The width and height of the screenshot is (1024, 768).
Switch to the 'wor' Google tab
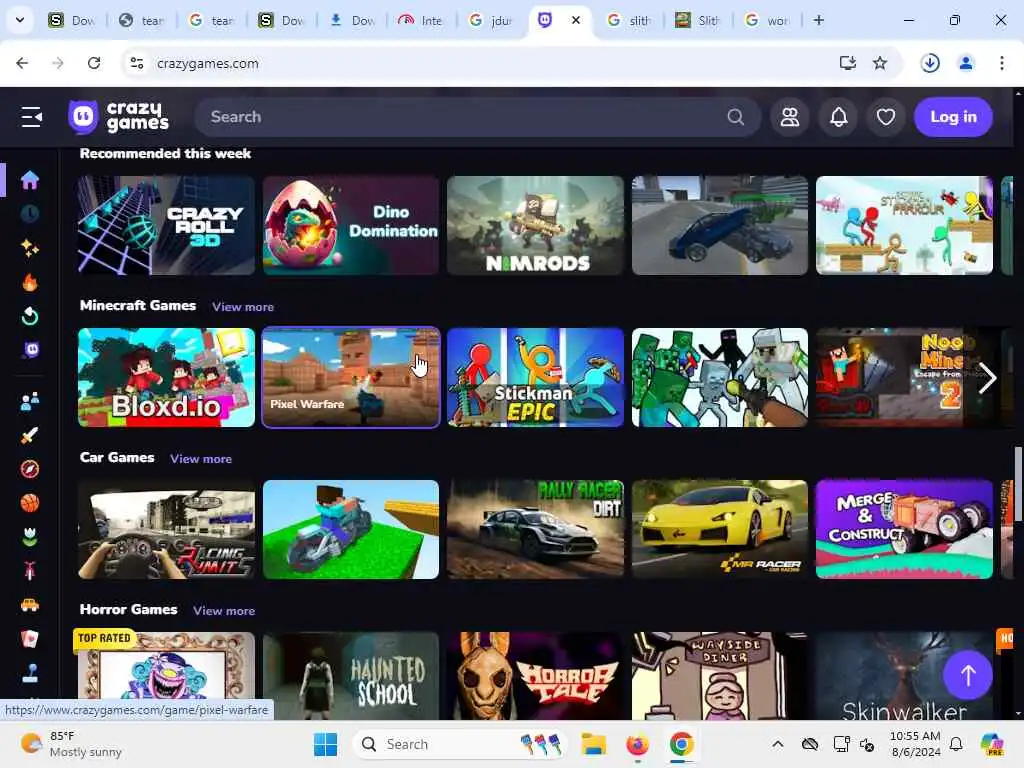coord(768,20)
